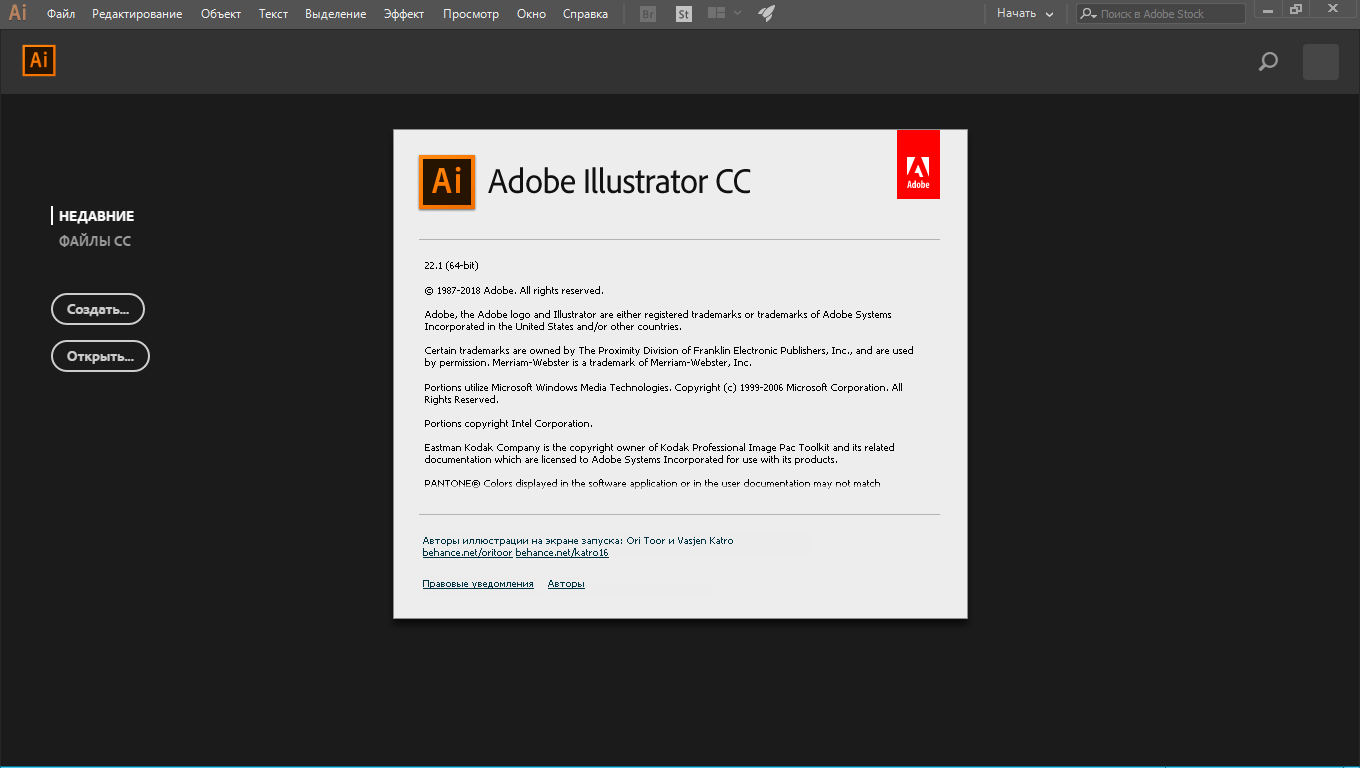Click the red Adobe logo in the About dialog

pyautogui.click(x=918, y=164)
